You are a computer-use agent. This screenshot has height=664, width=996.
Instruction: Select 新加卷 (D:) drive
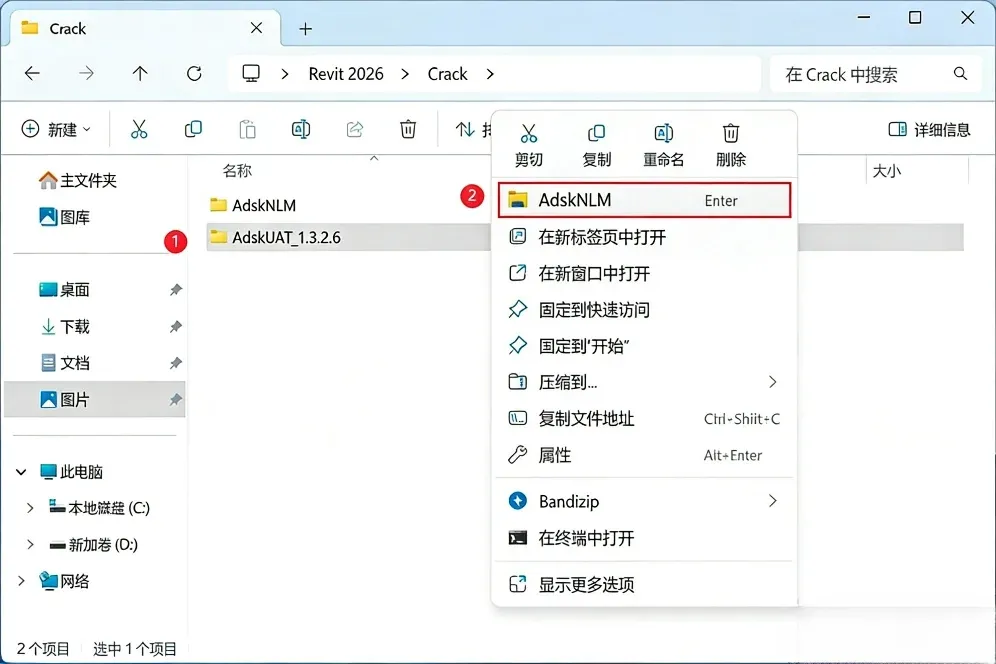(x=93, y=545)
